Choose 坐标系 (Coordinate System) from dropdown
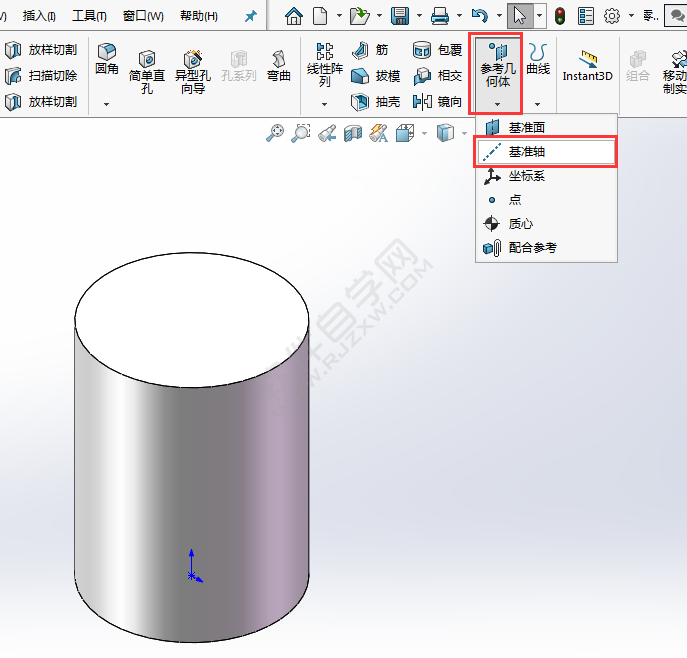687x658 pixels. tap(546, 176)
